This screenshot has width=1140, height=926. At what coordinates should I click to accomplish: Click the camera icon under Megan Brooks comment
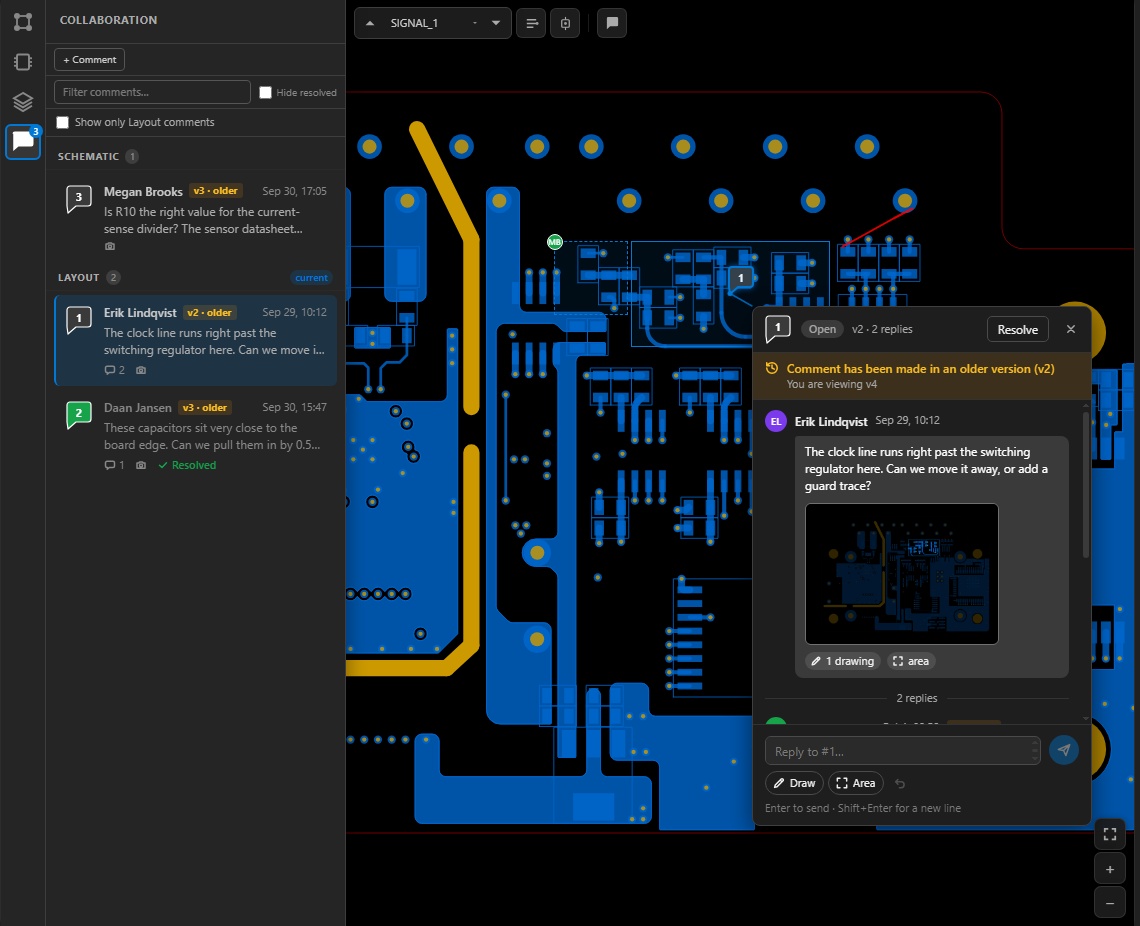pos(110,246)
